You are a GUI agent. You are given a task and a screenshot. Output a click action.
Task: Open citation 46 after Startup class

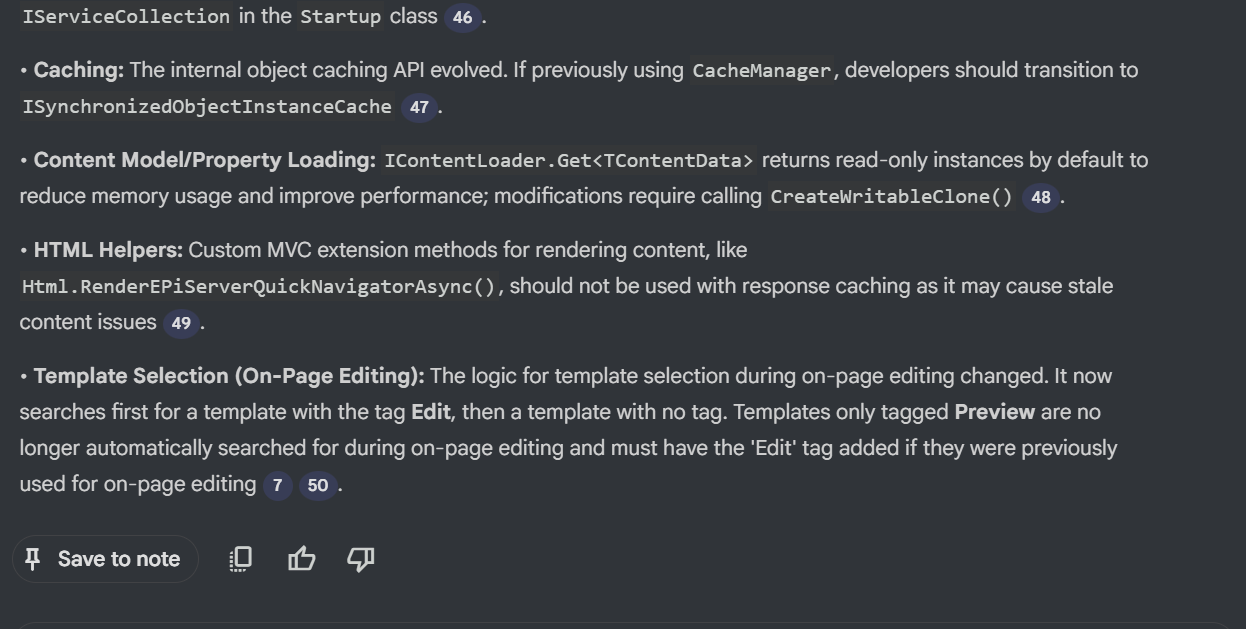[462, 18]
